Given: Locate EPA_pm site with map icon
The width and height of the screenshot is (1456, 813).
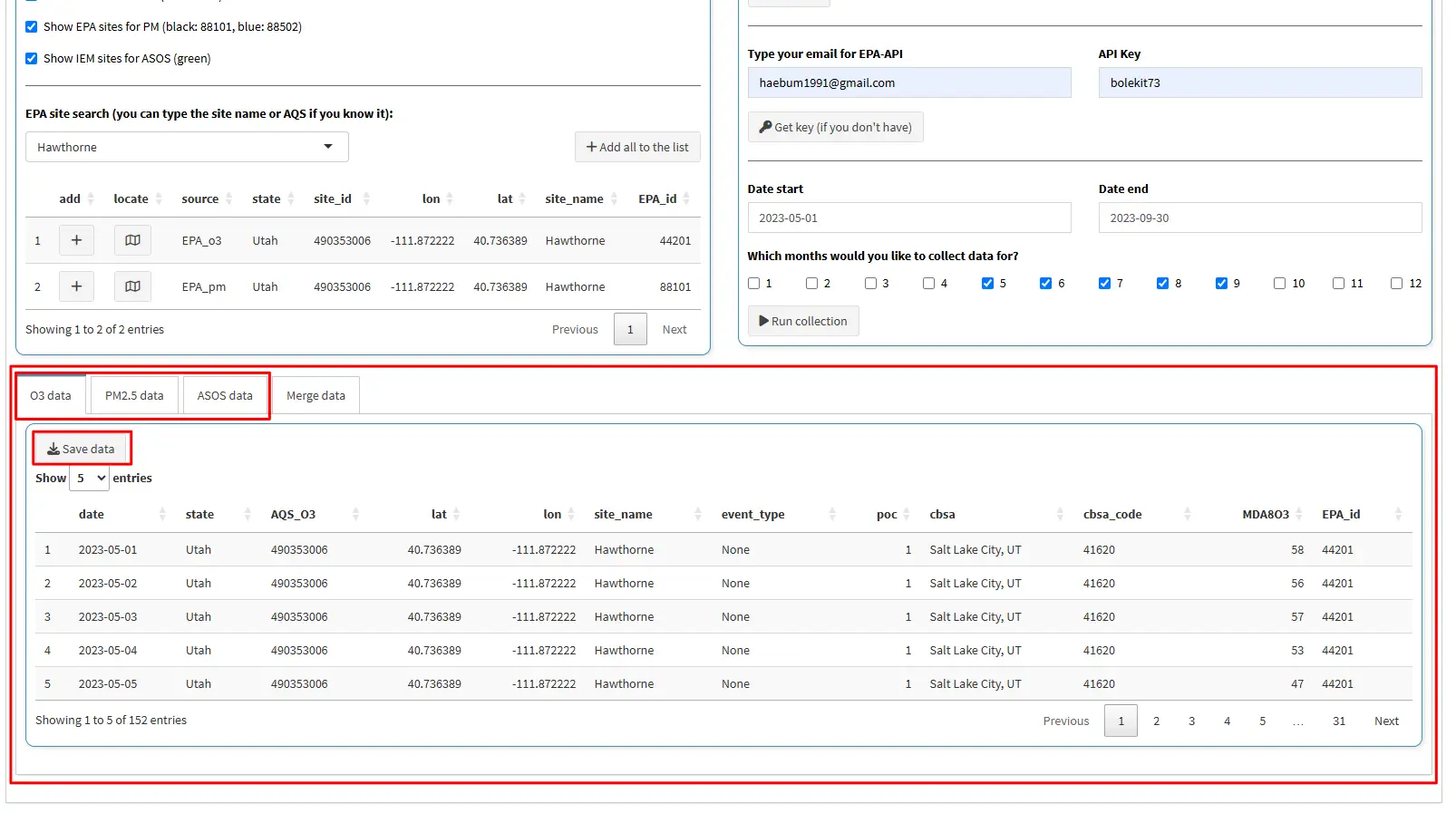Looking at the screenshot, I should (x=132, y=286).
